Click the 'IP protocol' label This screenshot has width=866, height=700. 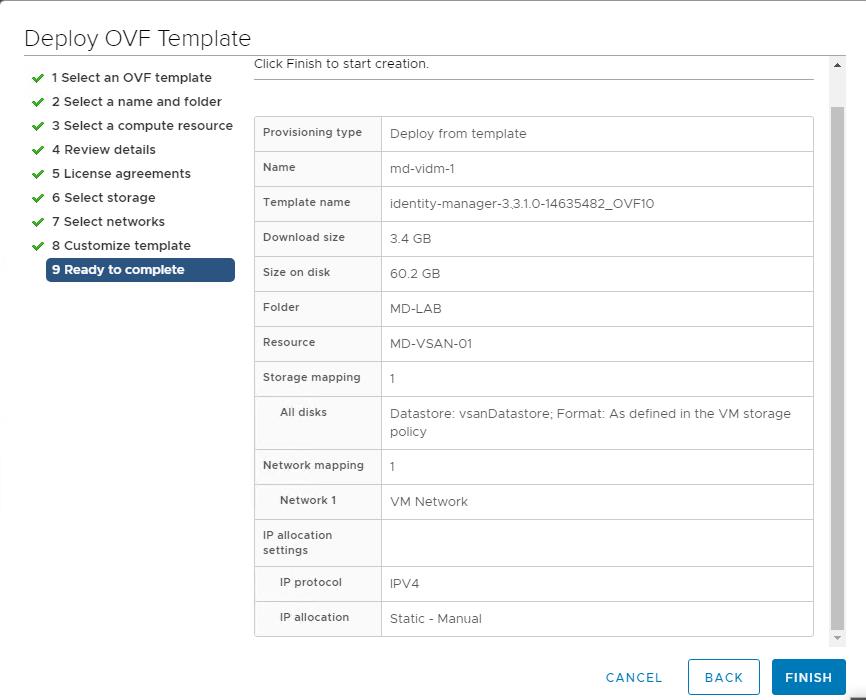(x=310, y=582)
